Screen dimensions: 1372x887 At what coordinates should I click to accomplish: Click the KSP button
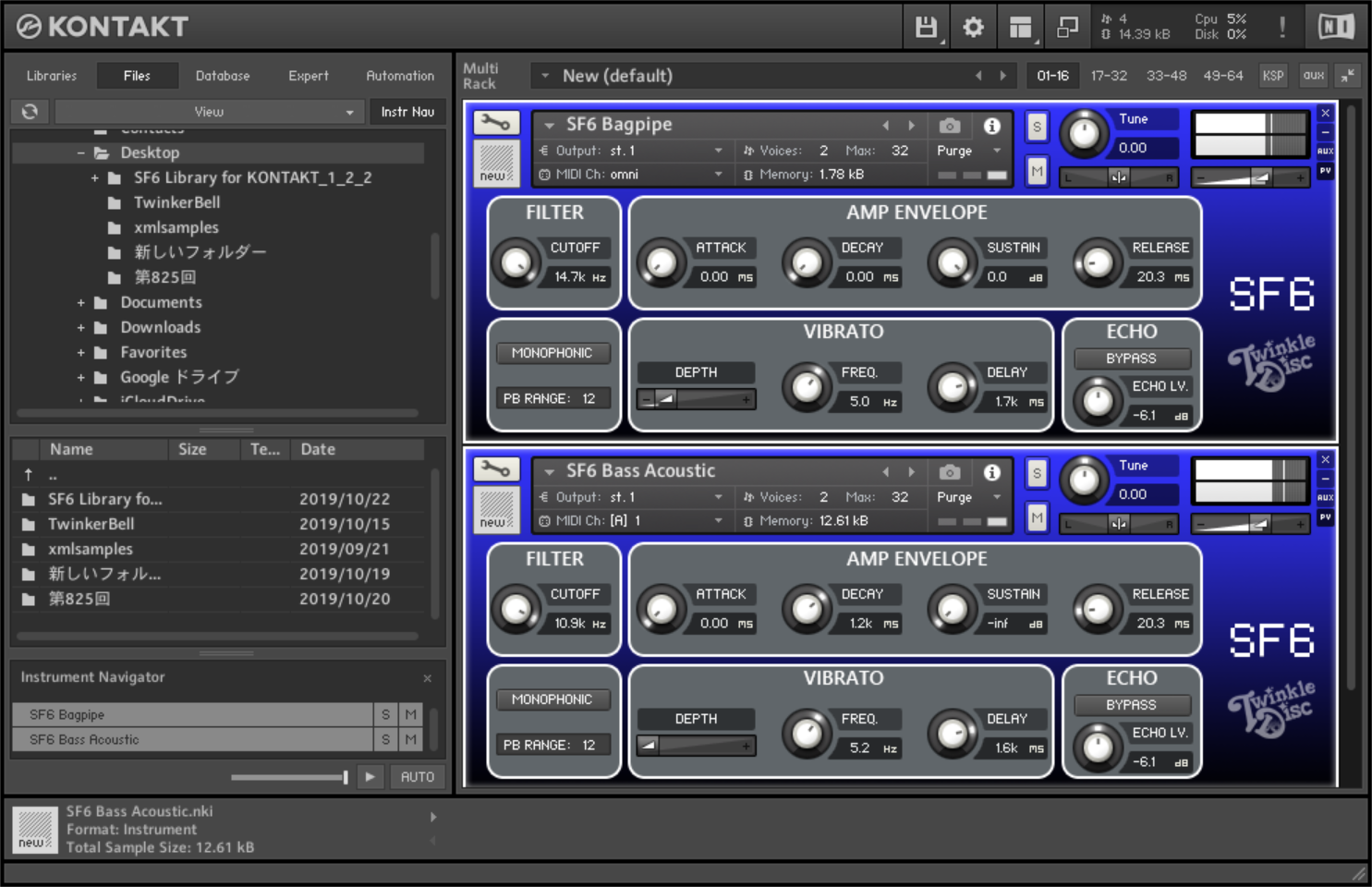click(1273, 76)
